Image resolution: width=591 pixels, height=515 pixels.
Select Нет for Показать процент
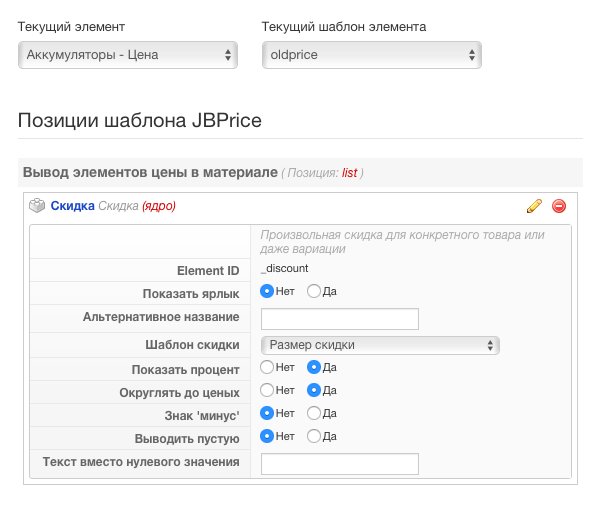[267, 367]
